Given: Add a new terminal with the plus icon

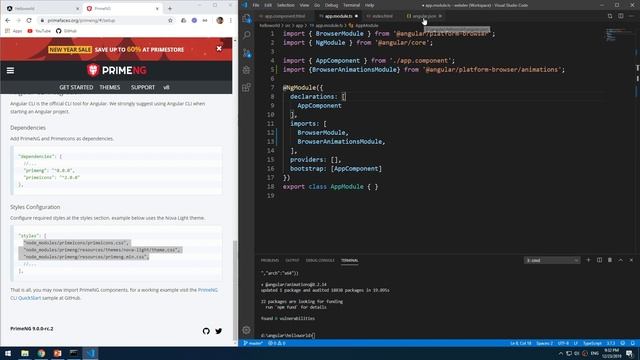Looking at the screenshot, I should (x=588, y=260).
